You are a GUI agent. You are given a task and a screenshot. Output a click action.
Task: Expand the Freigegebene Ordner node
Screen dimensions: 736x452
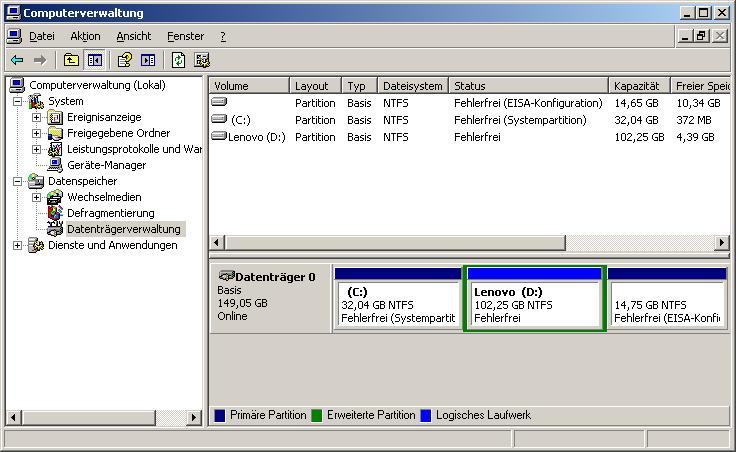pos(36,133)
